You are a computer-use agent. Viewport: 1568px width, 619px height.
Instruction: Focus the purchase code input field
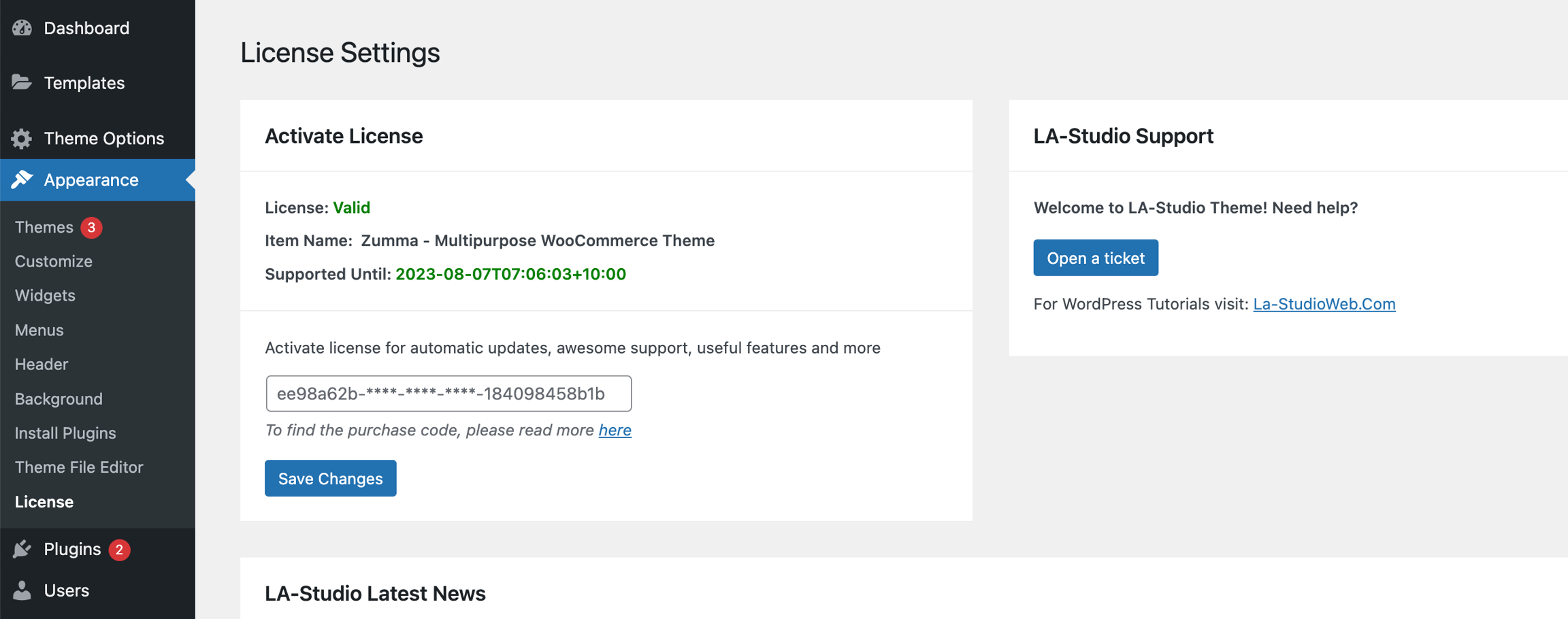448,394
